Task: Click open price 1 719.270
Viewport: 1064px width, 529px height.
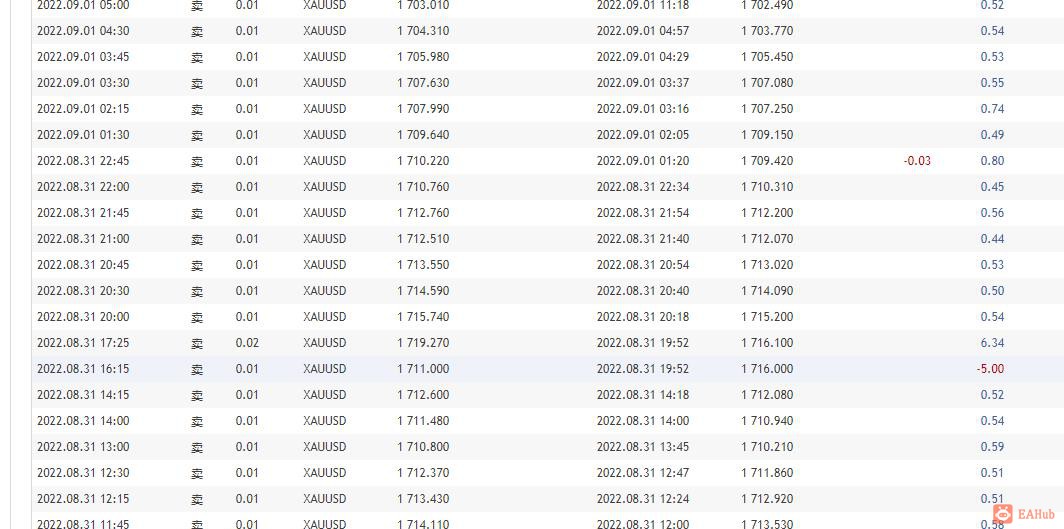Action: [x=423, y=343]
